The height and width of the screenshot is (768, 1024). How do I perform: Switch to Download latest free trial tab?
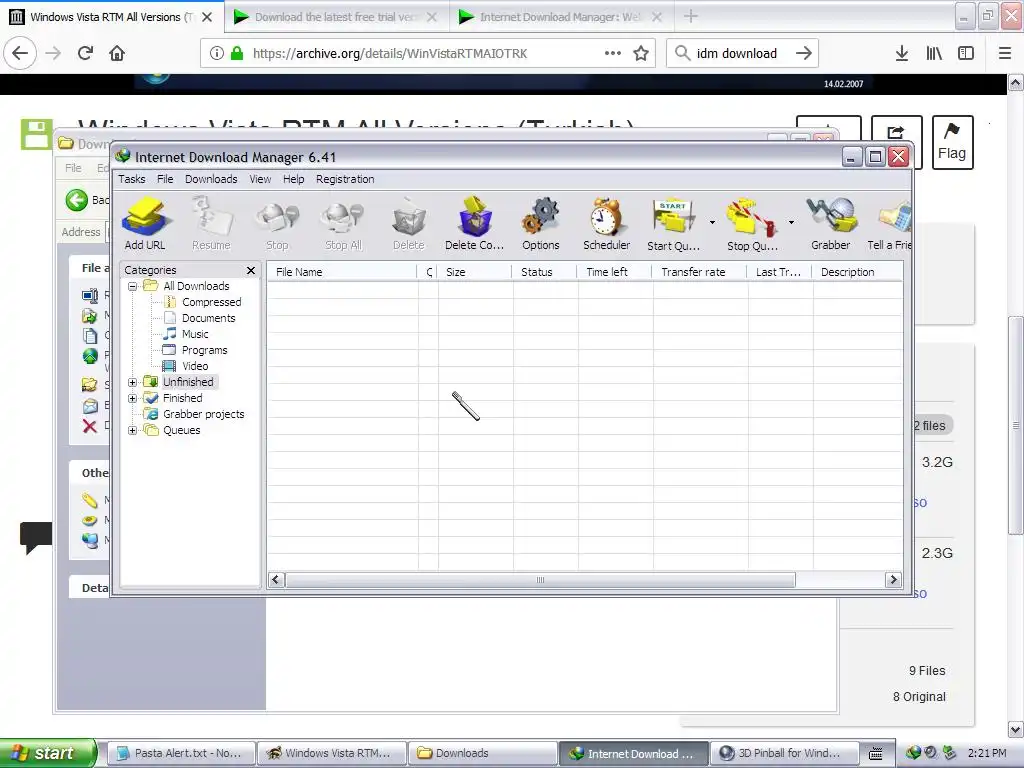pyautogui.click(x=336, y=17)
